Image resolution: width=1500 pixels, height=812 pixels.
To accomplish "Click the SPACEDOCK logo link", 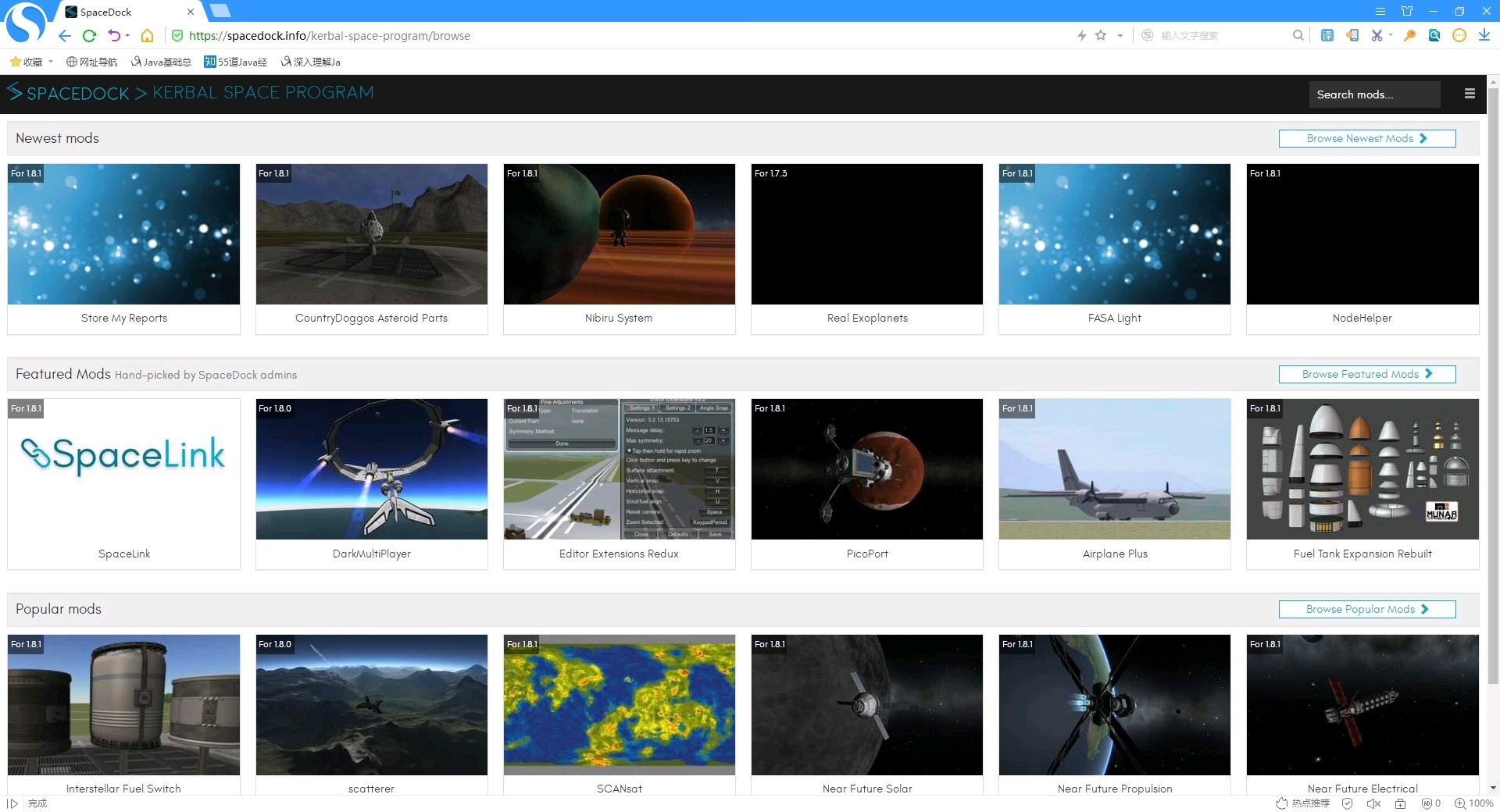I will click(69, 93).
